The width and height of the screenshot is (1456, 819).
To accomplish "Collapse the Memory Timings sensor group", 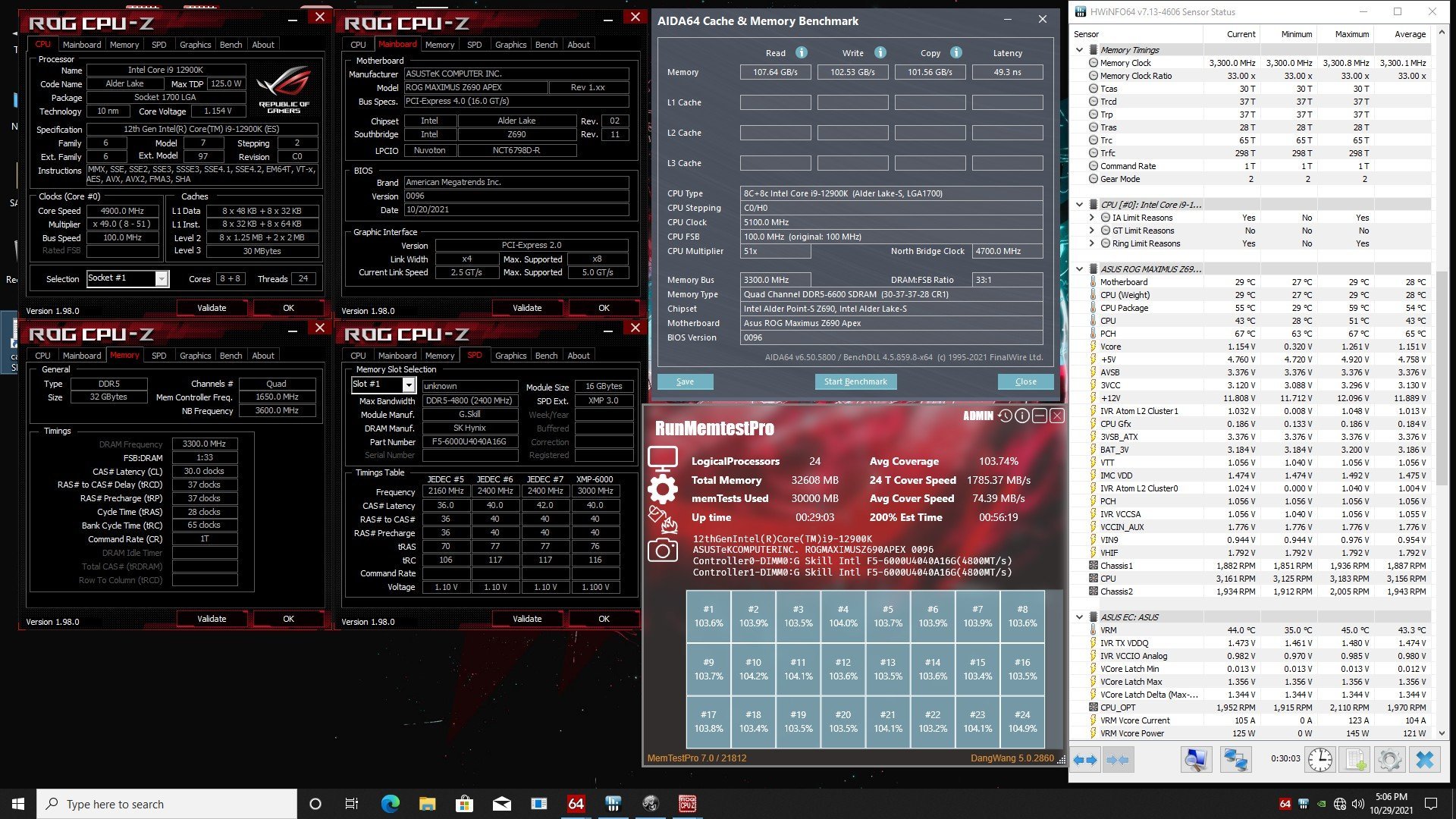I will click(x=1080, y=50).
